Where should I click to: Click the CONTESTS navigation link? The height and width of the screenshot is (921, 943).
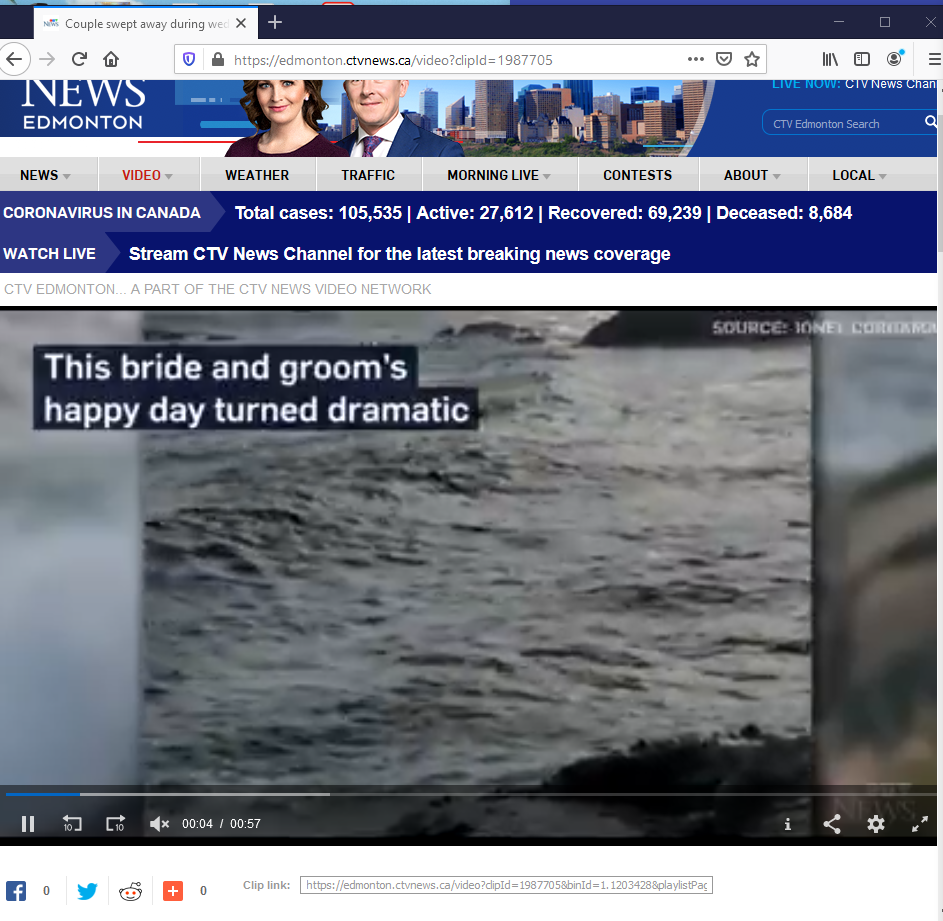click(638, 173)
